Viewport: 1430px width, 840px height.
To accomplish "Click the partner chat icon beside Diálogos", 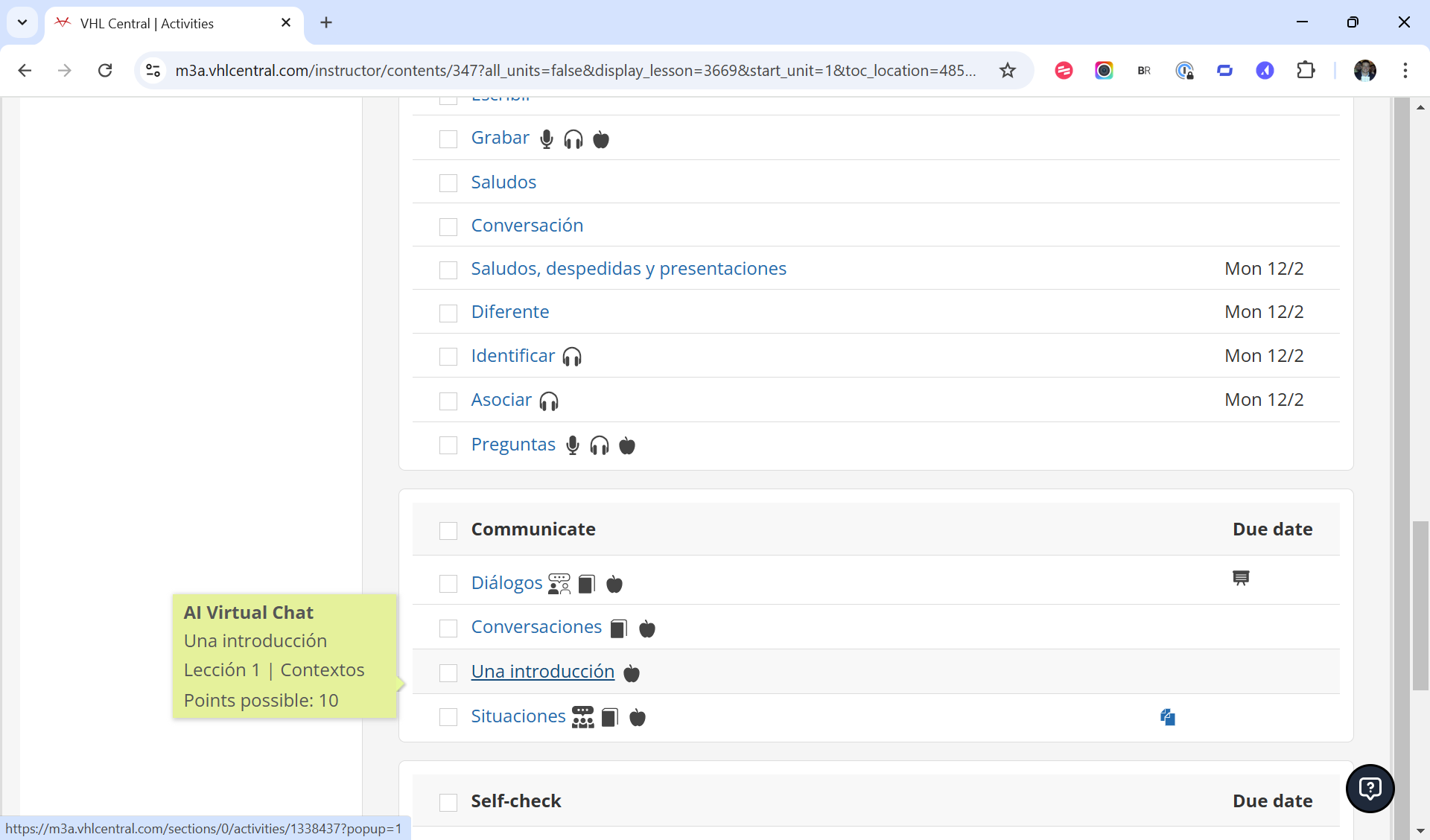I will click(x=559, y=584).
